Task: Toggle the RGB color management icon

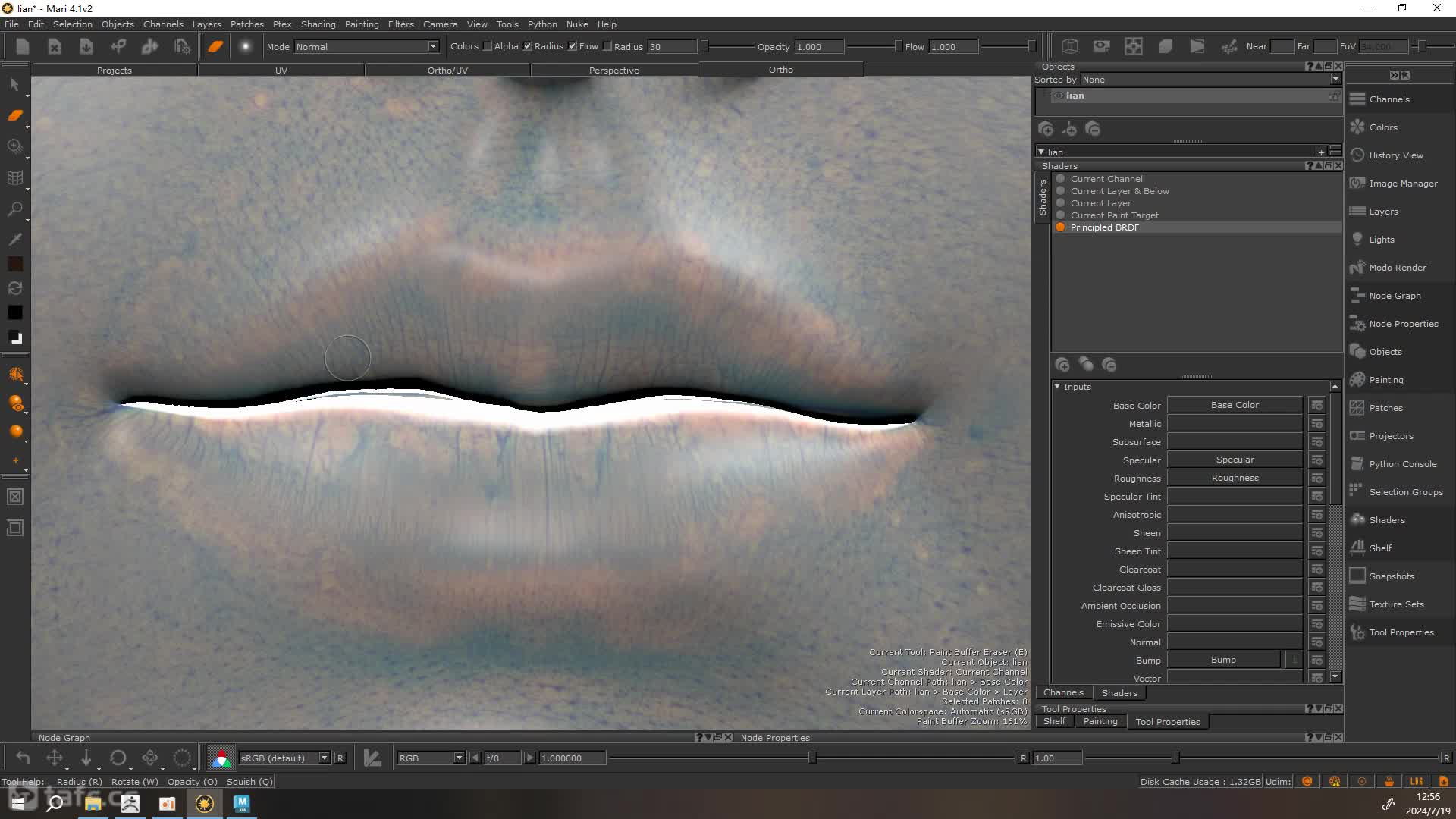Action: pyautogui.click(x=221, y=758)
